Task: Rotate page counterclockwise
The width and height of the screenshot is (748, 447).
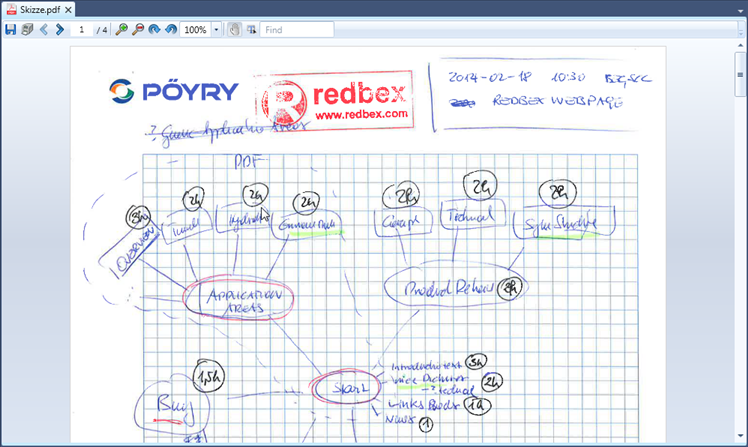Action: tap(170, 30)
